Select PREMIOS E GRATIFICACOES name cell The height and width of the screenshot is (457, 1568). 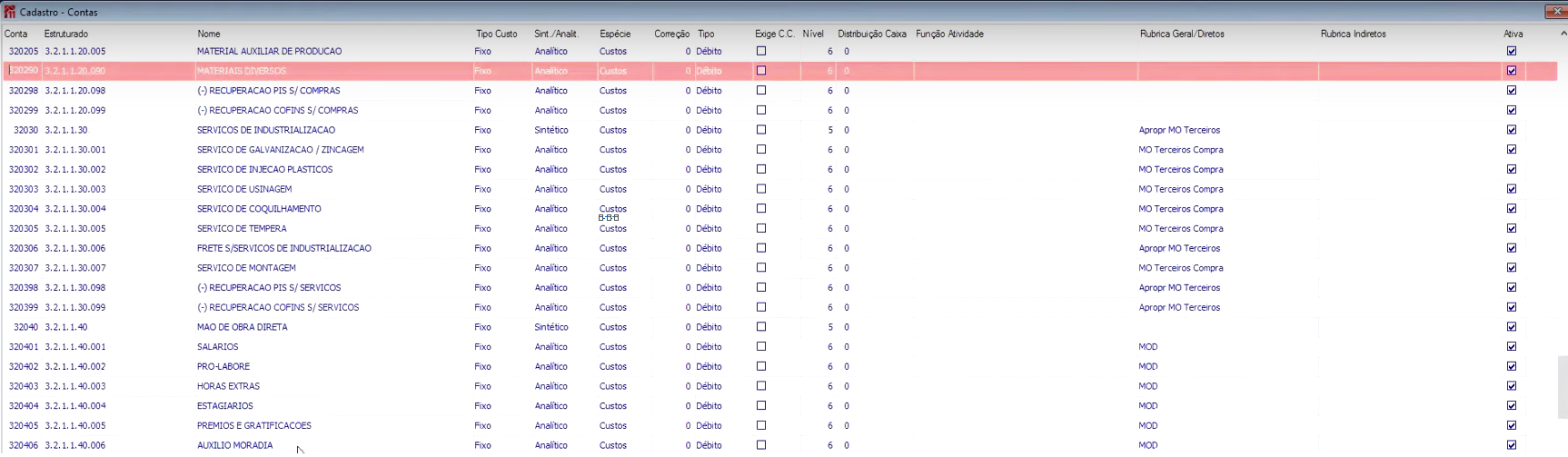pos(253,426)
